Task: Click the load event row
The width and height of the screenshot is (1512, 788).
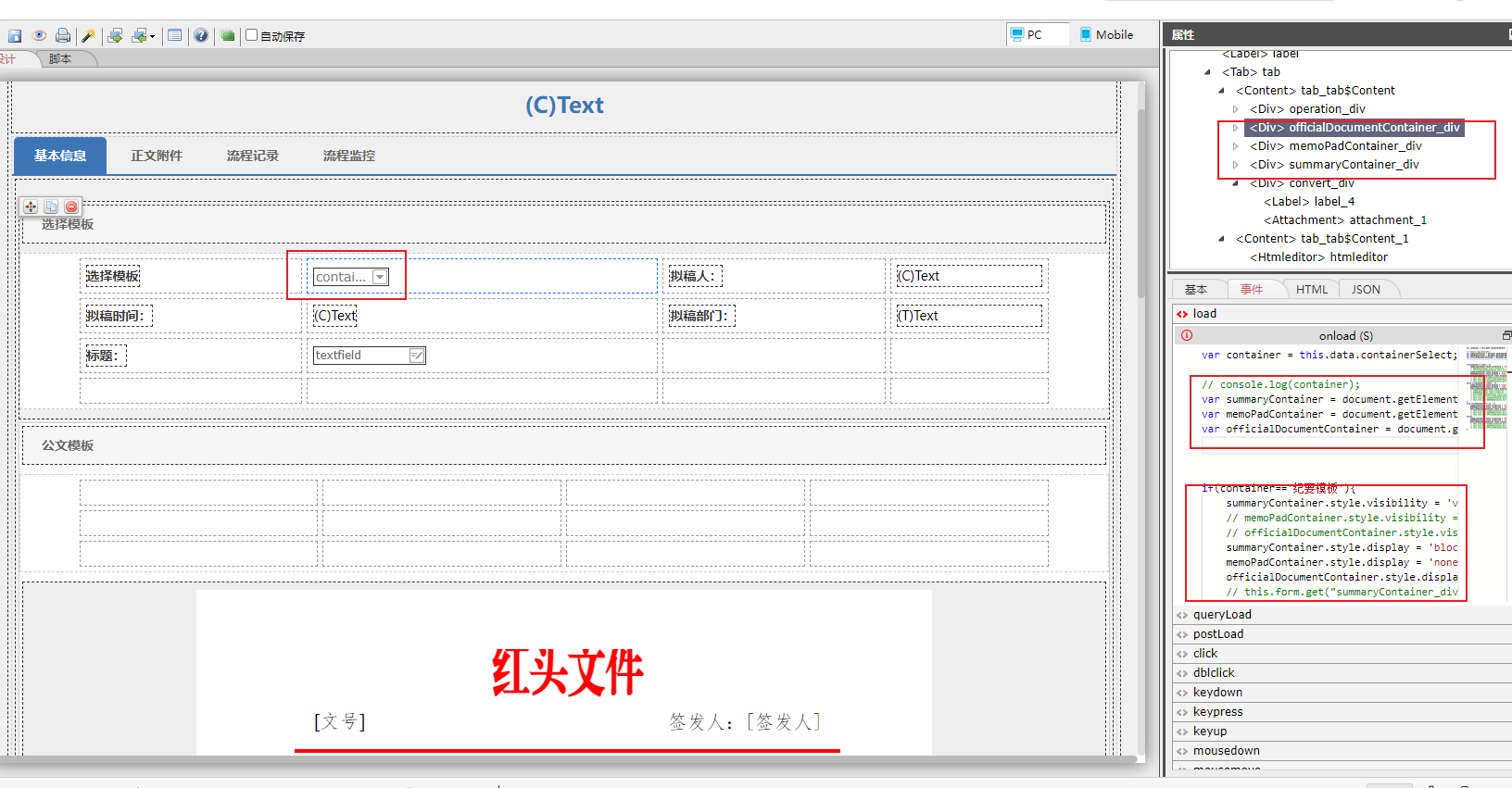Action: [1342, 314]
